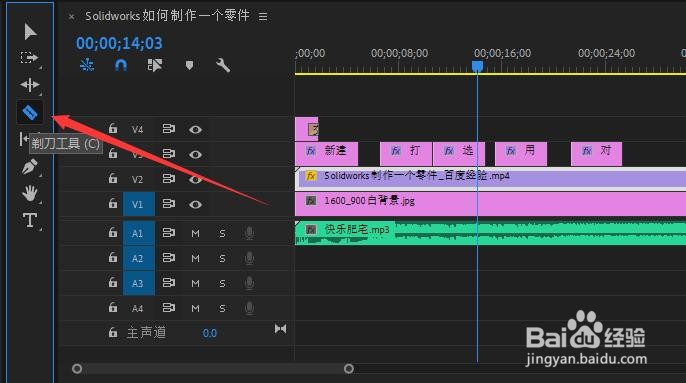Select the 1600_900白背景.jpg clip
The height and width of the screenshot is (383, 686).
[x=490, y=204]
